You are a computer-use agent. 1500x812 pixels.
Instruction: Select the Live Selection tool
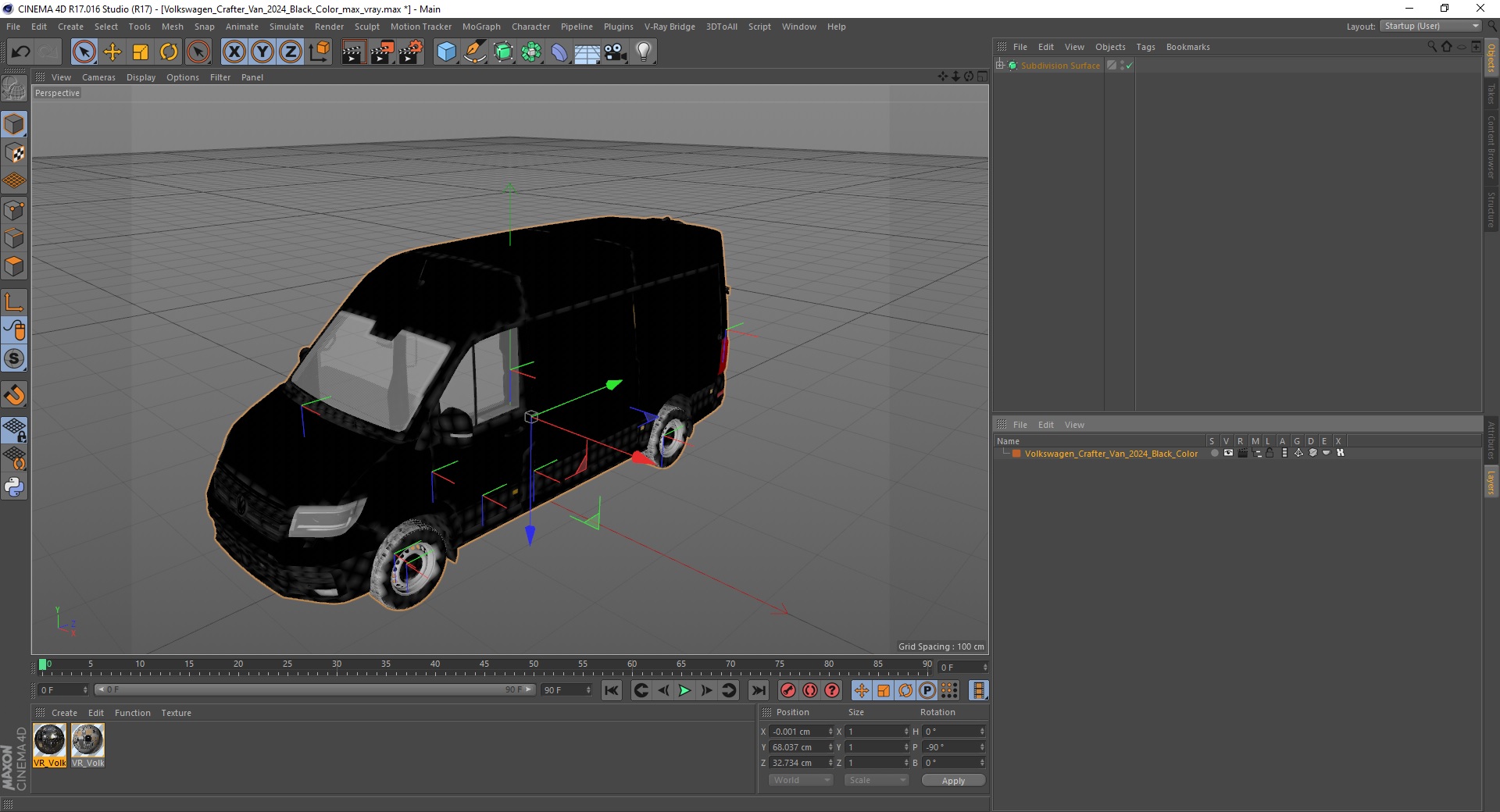coord(84,52)
